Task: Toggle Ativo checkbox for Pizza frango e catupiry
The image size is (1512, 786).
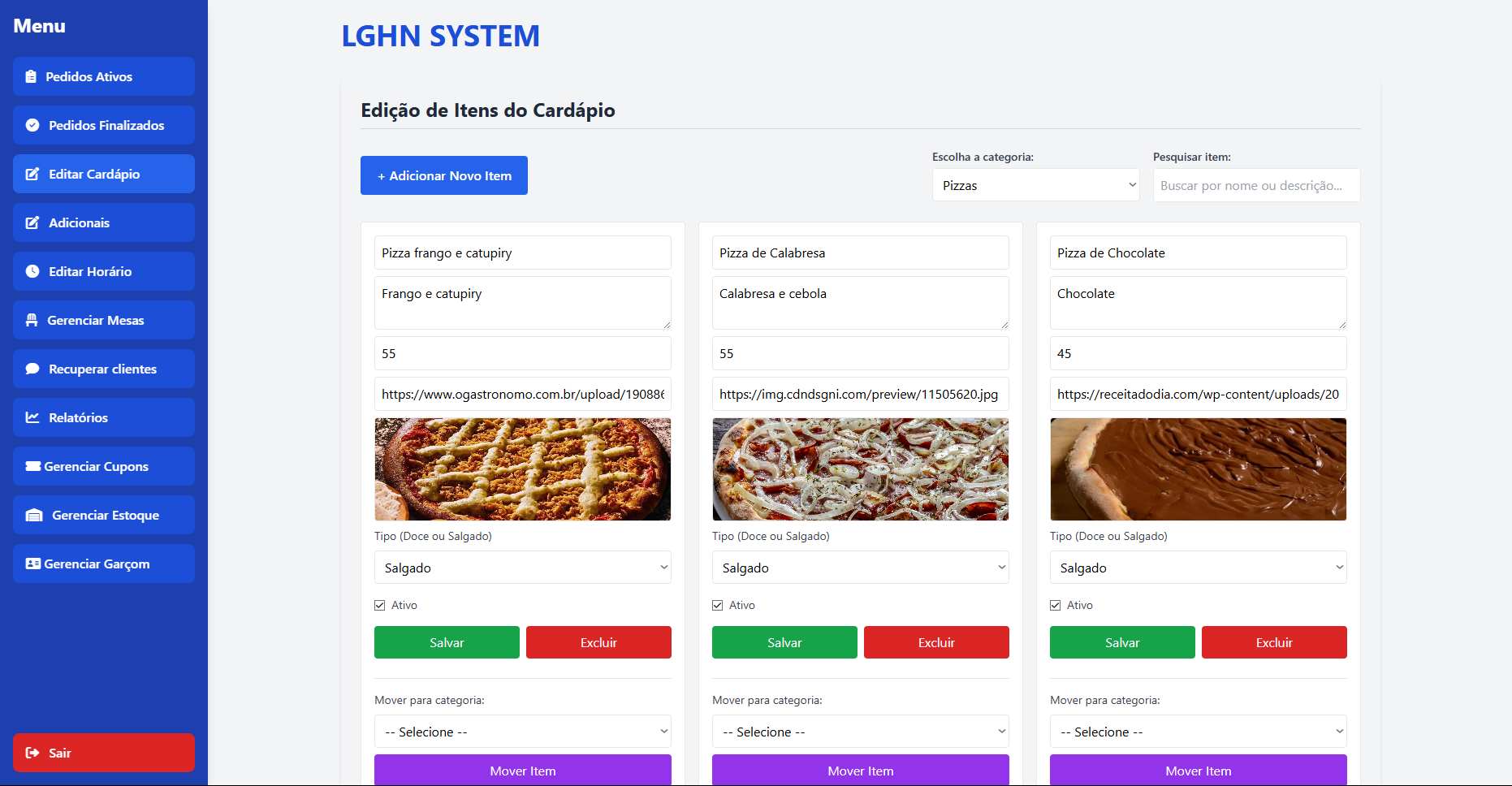Action: (x=379, y=605)
